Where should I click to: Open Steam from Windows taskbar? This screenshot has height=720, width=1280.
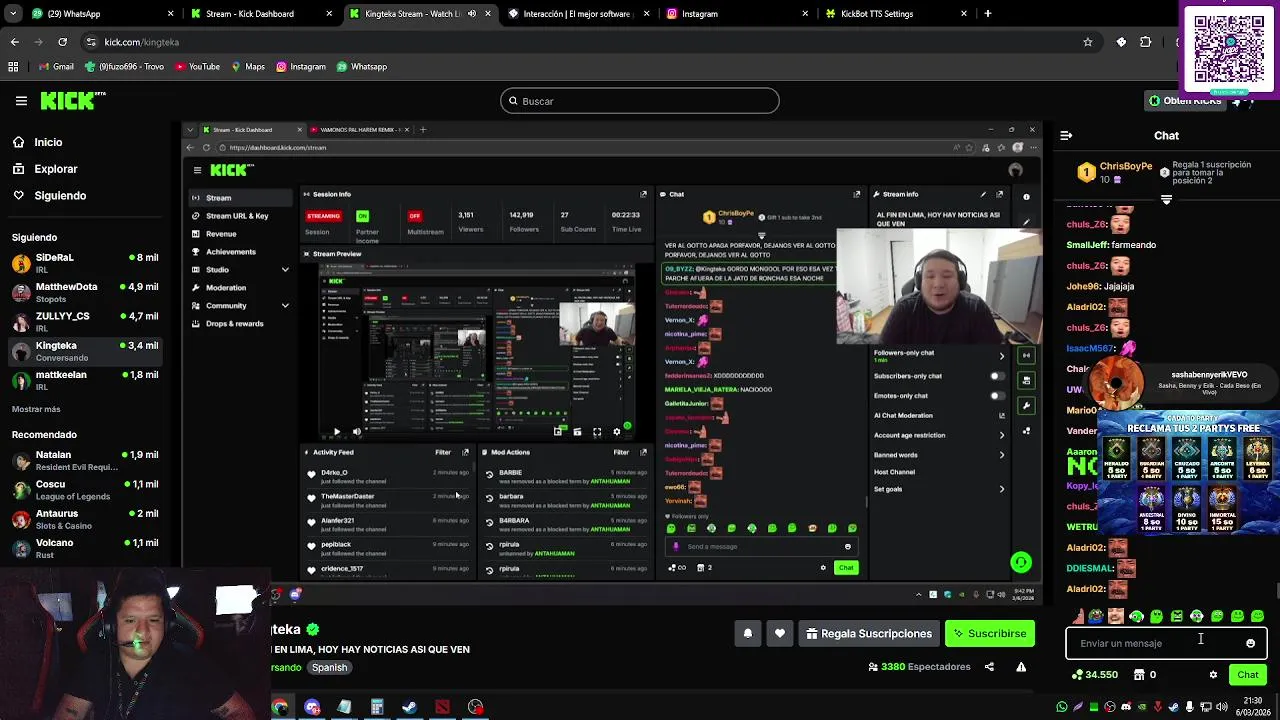(409, 707)
